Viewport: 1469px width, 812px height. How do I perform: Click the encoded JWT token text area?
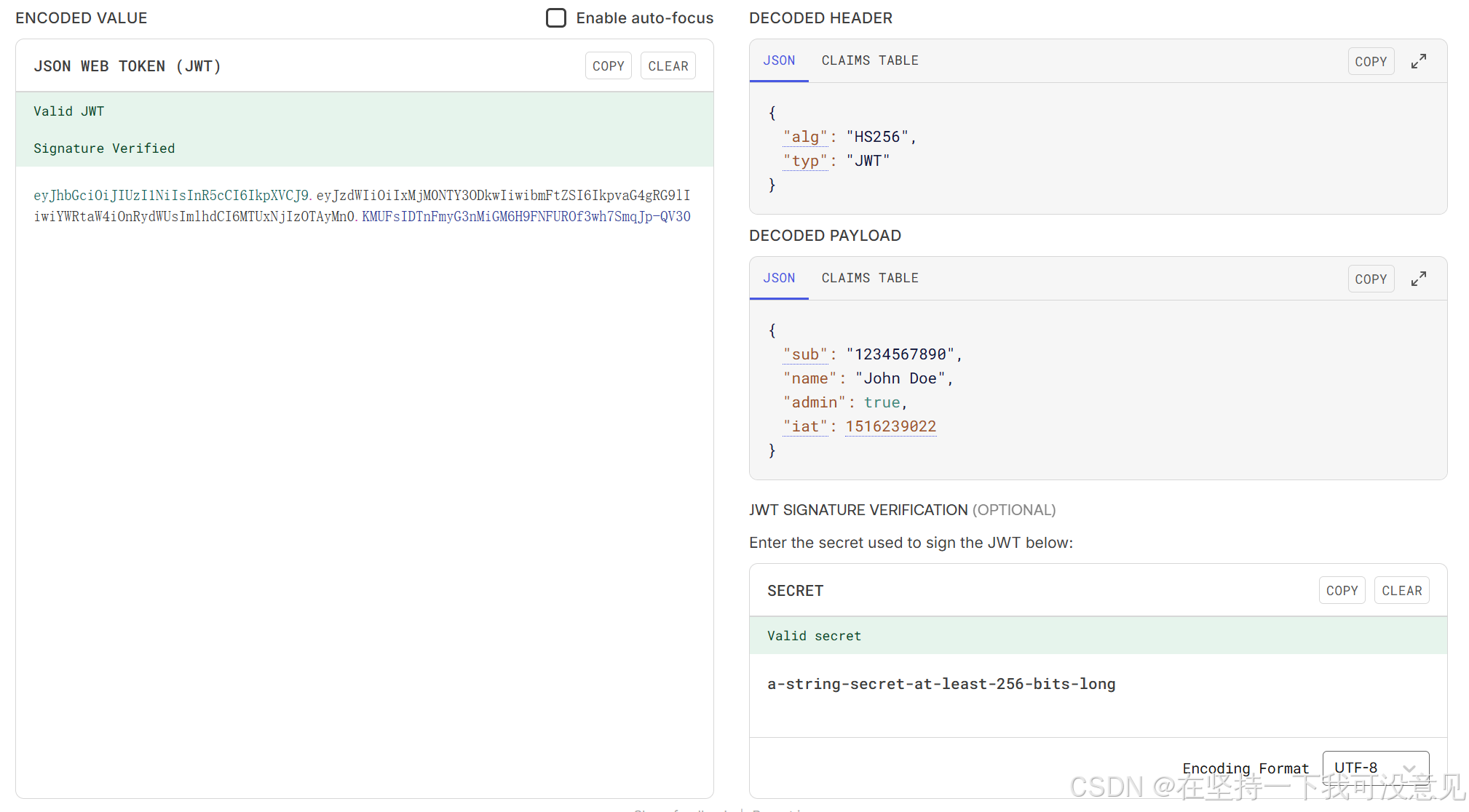coord(362,206)
